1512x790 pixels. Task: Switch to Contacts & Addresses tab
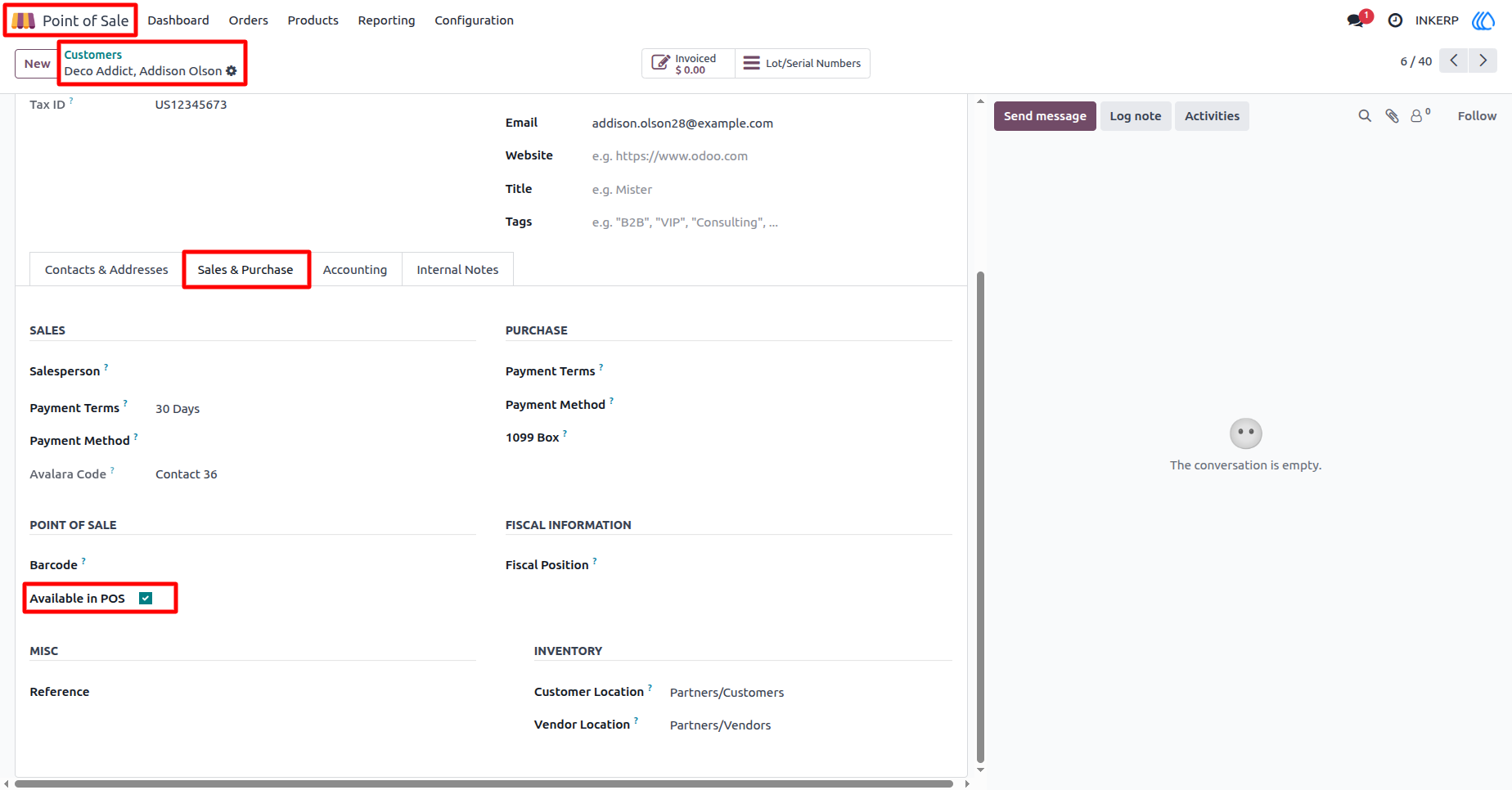click(106, 270)
